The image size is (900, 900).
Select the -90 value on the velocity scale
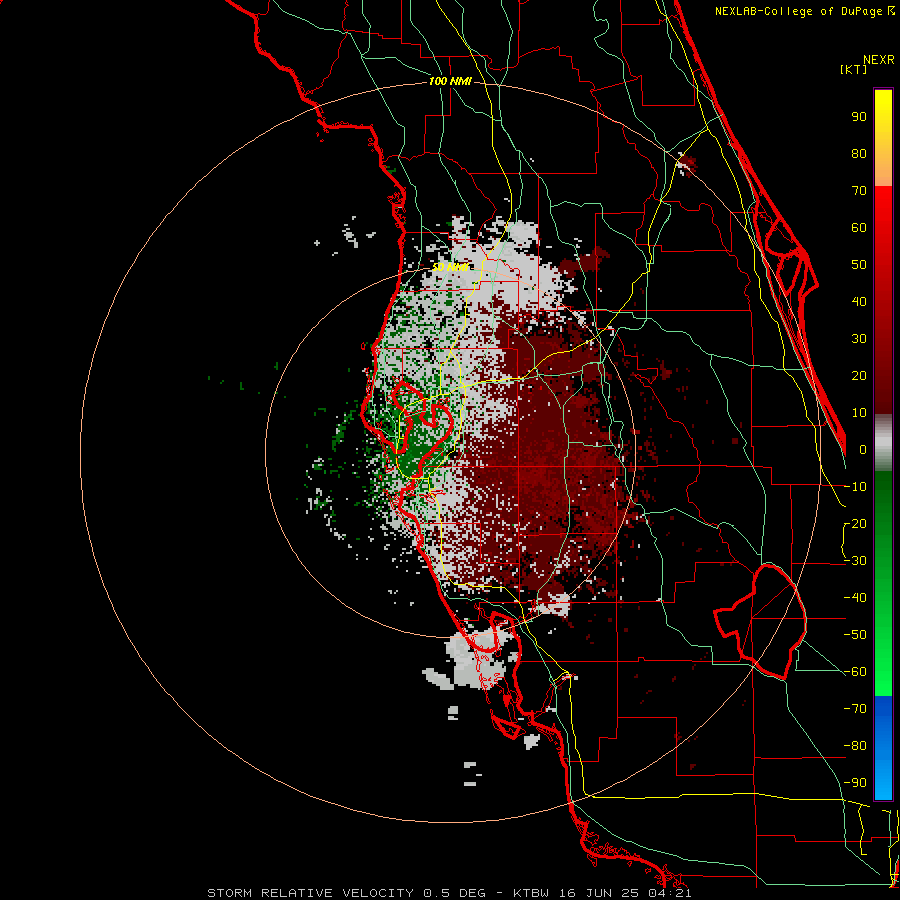[855, 783]
